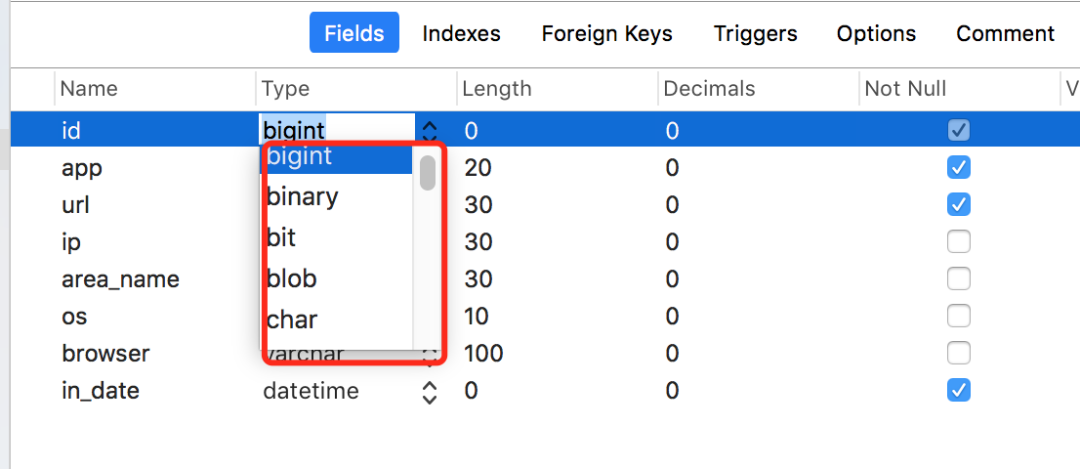Image resolution: width=1080 pixels, height=469 pixels.
Task: Disable Not Null for in_date field
Action: [x=958, y=390]
